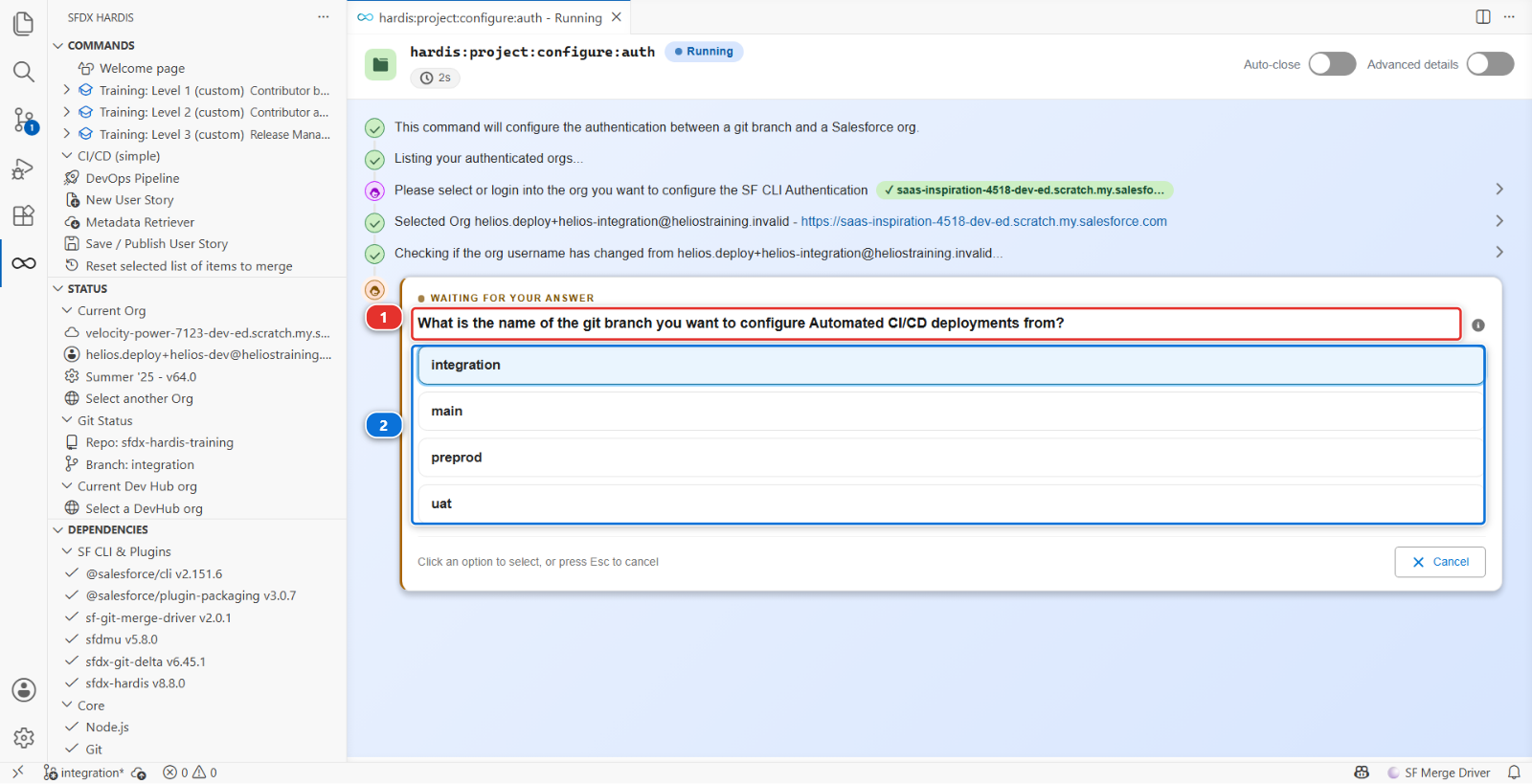Select the uat branch option
The width and height of the screenshot is (1532, 784).
click(x=949, y=504)
